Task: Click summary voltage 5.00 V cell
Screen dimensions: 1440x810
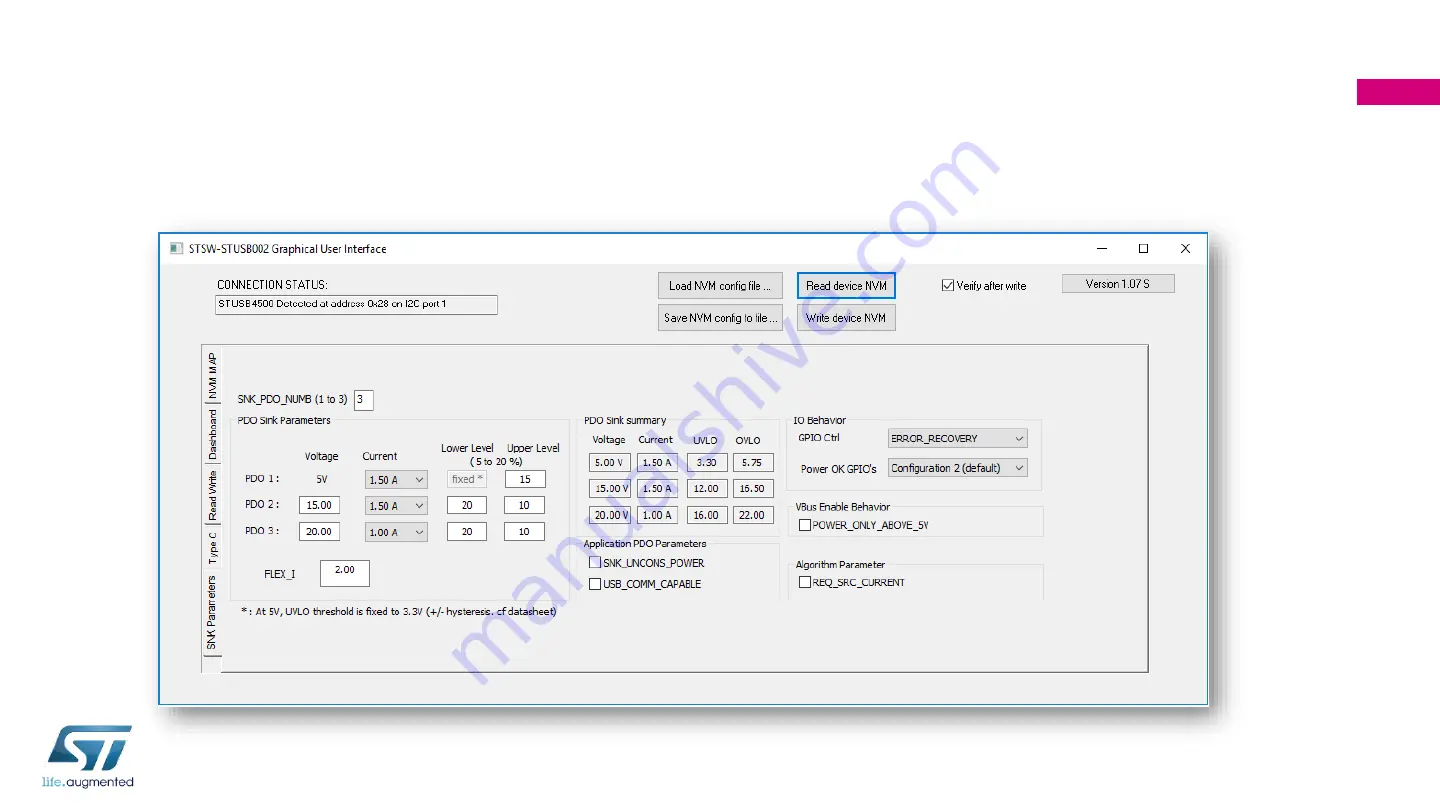Action: (610, 463)
